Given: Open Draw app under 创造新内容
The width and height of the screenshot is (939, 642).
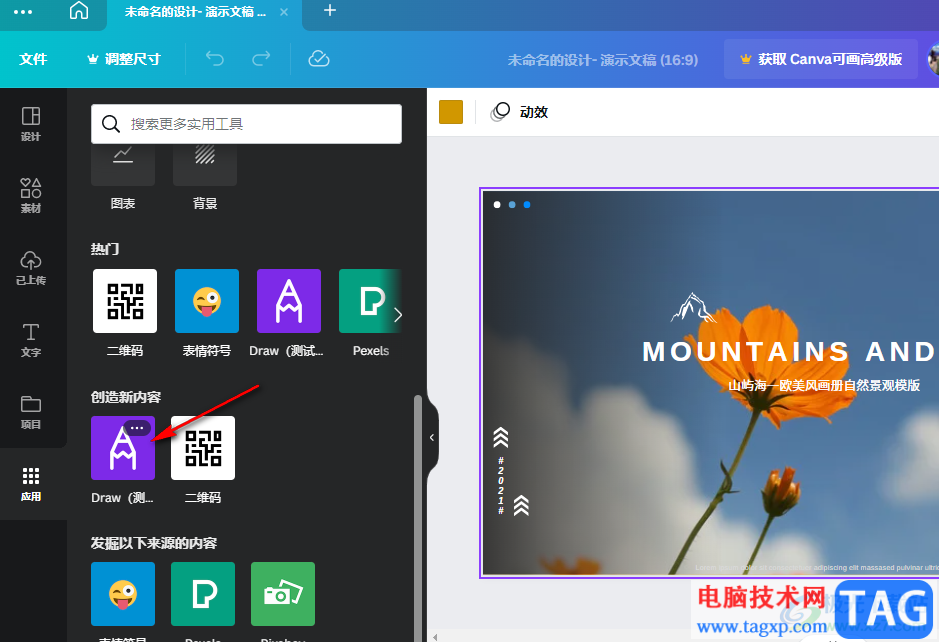Looking at the screenshot, I should (x=123, y=448).
